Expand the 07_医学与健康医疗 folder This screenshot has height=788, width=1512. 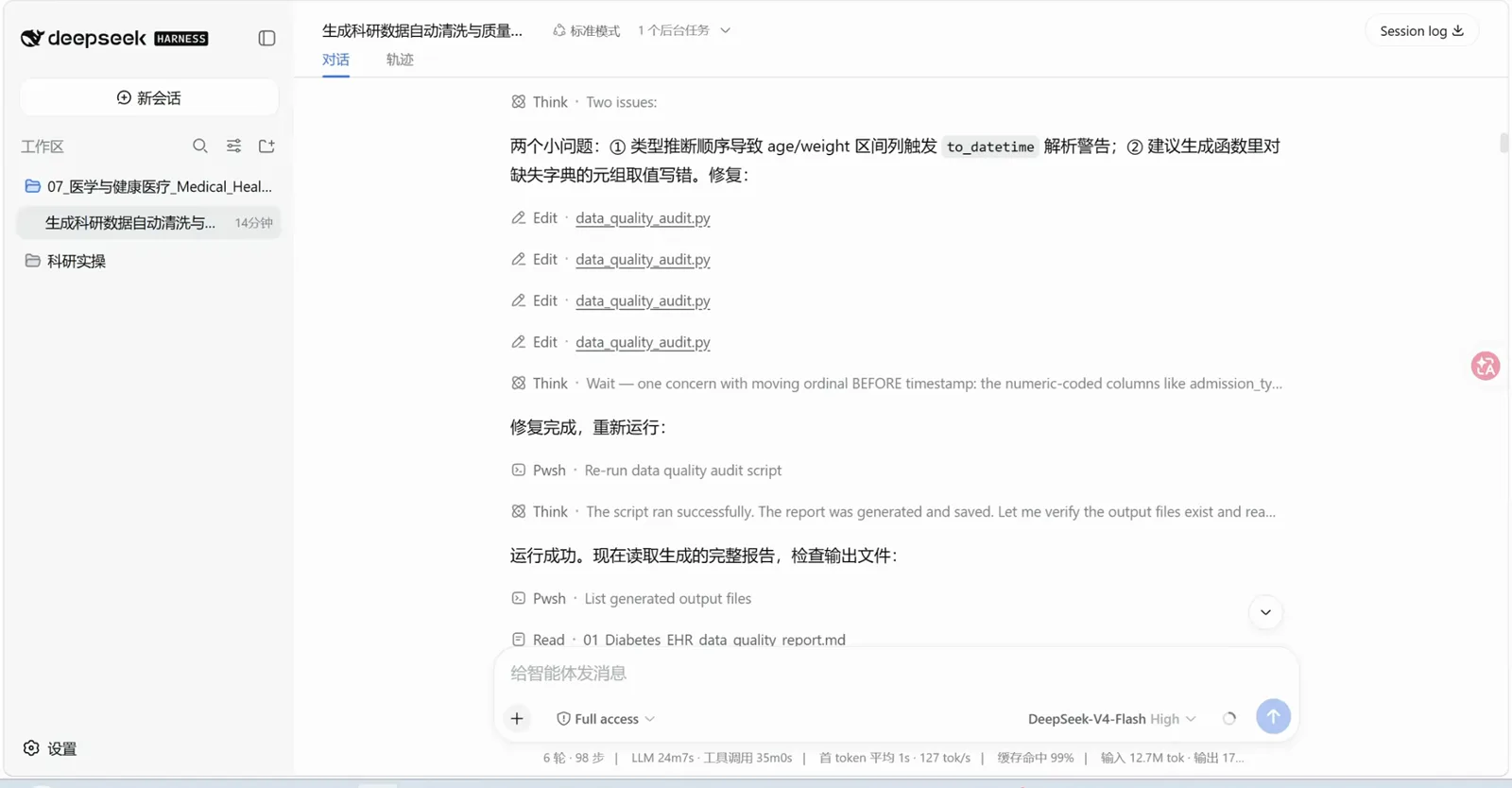point(149,186)
